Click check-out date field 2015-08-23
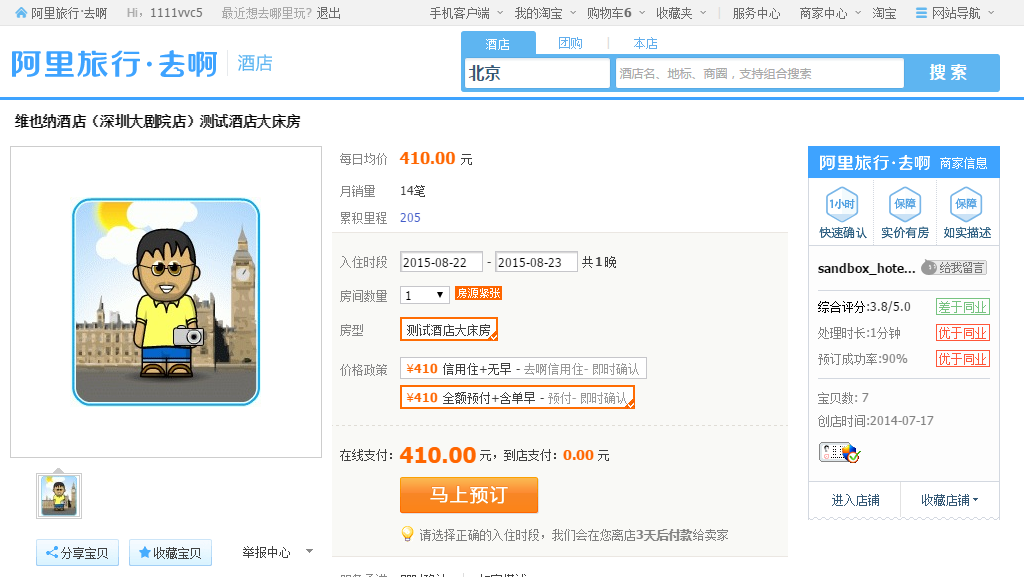The width and height of the screenshot is (1024, 577). (536, 262)
